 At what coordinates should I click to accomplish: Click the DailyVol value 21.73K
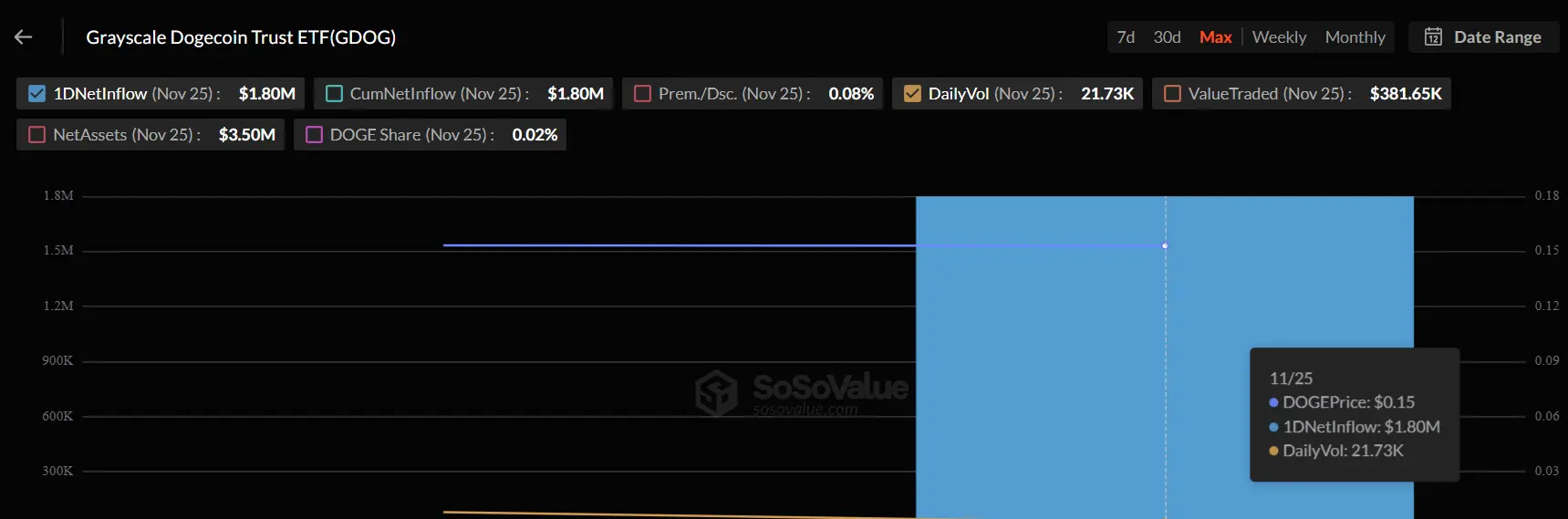tap(1107, 94)
